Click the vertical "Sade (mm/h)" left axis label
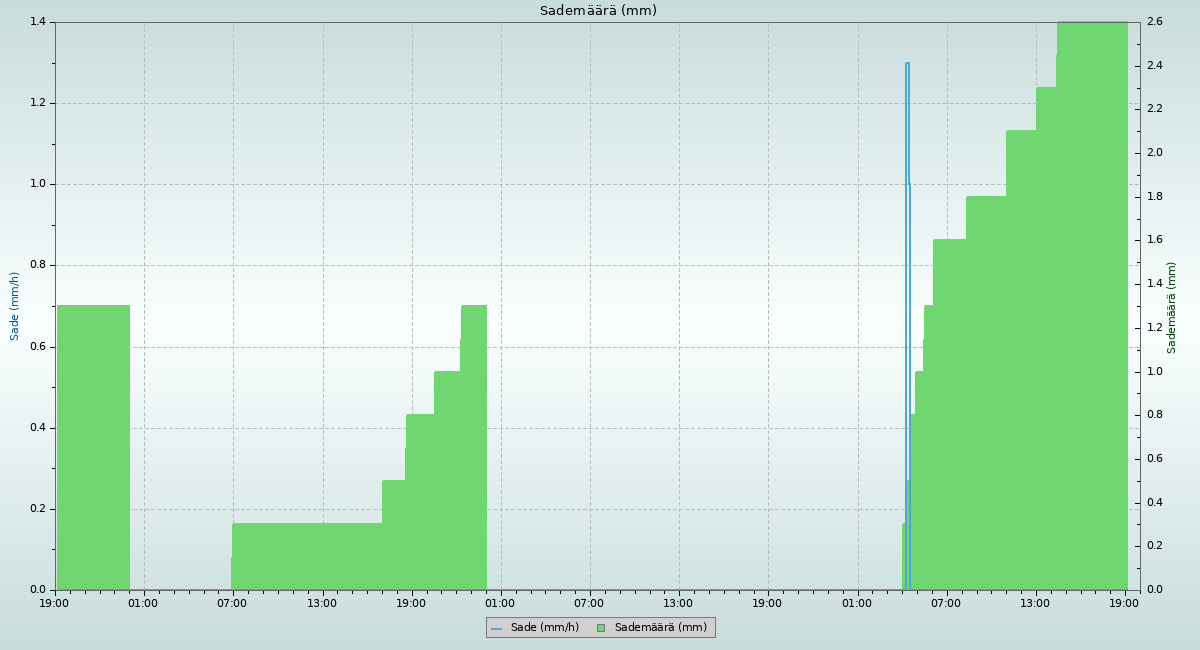Viewport: 1200px width, 650px height. pos(15,306)
